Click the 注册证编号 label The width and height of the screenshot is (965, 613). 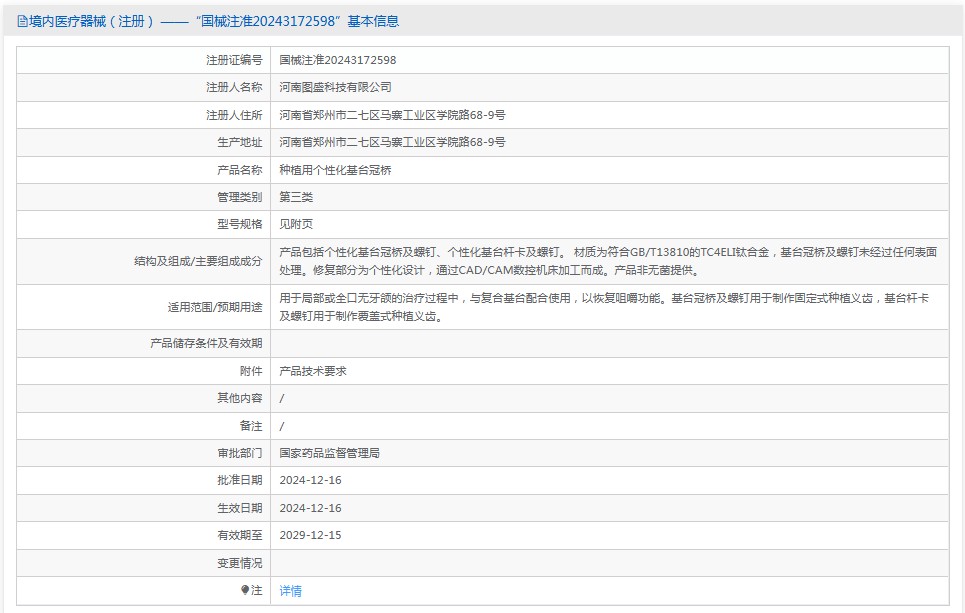coord(234,60)
